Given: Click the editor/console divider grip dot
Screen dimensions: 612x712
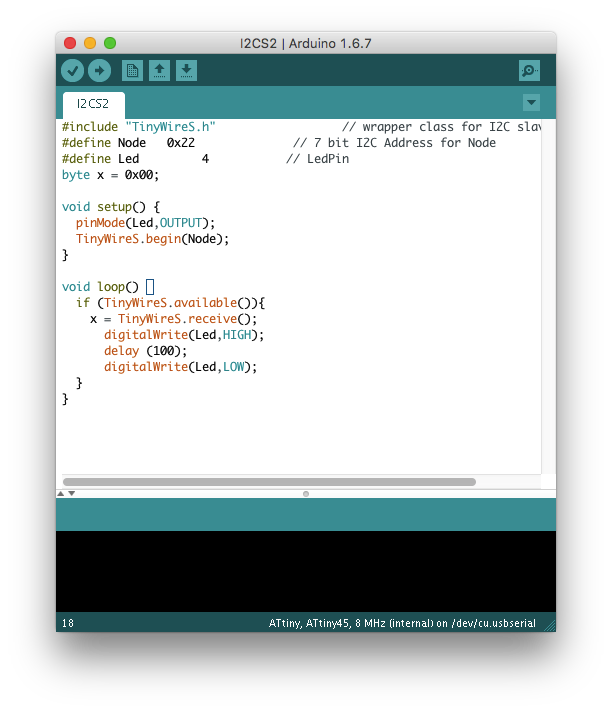Looking at the screenshot, I should pyautogui.click(x=306, y=494).
